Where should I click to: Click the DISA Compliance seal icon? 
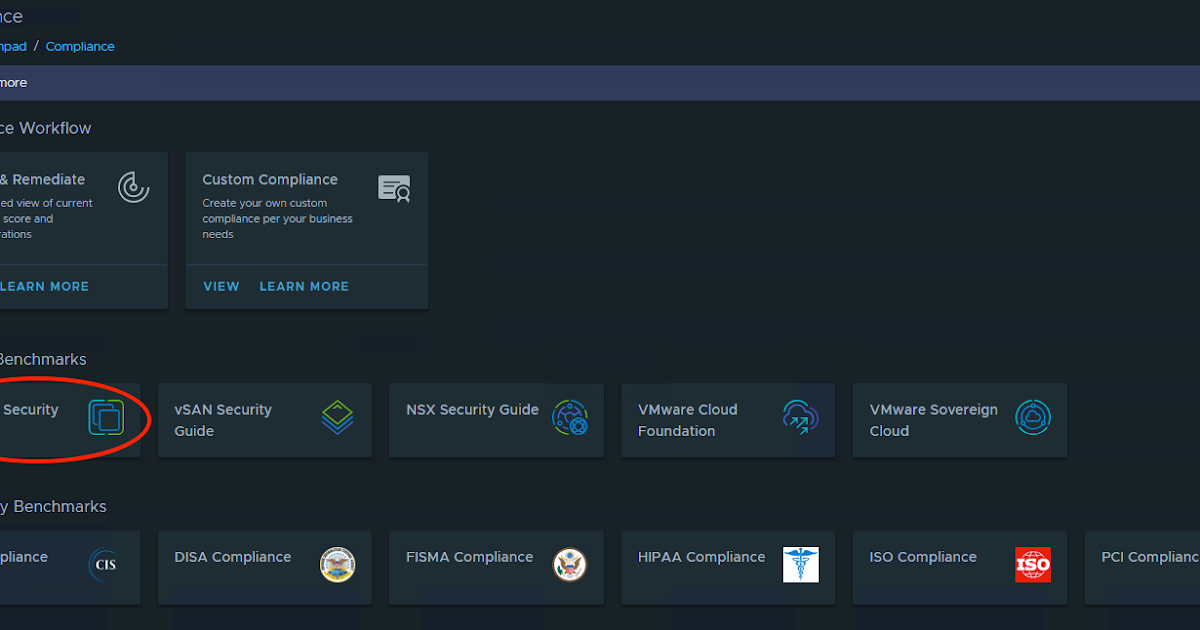click(x=338, y=565)
